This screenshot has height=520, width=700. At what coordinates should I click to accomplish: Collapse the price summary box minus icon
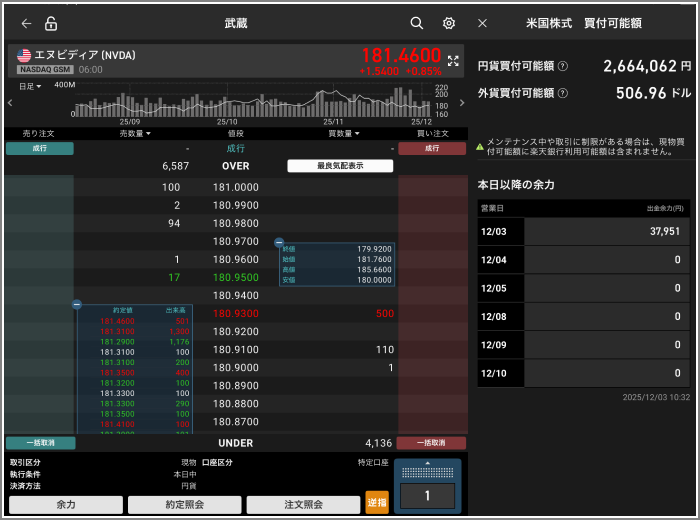point(279,242)
